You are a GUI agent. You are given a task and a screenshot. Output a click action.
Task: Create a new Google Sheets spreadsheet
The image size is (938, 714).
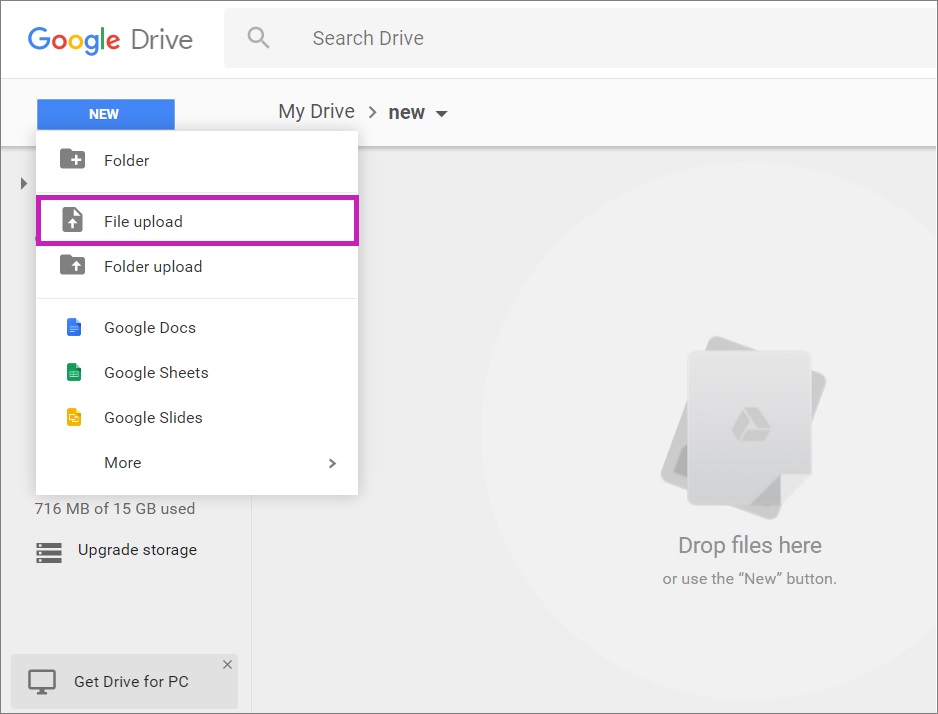point(197,373)
